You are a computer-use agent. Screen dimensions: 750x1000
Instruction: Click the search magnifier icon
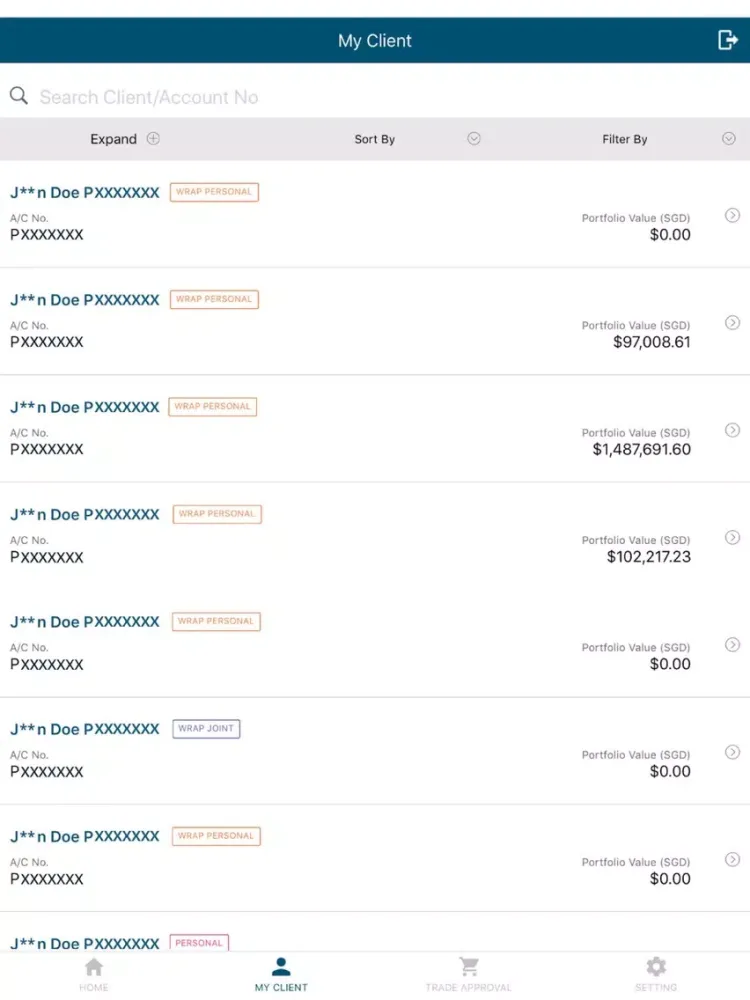tap(18, 96)
